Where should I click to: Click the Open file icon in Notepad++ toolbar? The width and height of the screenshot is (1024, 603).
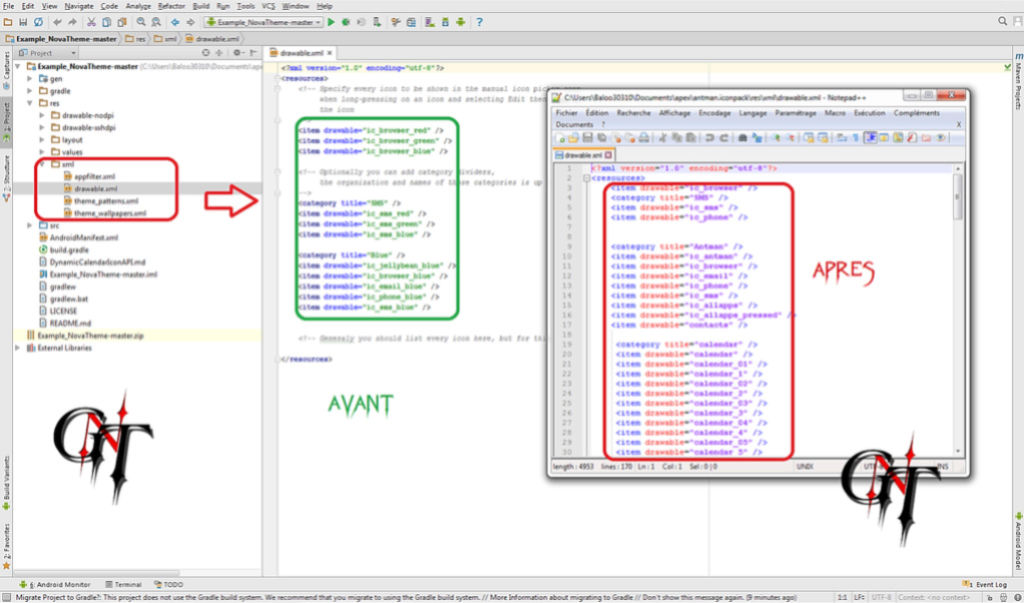[x=573, y=138]
